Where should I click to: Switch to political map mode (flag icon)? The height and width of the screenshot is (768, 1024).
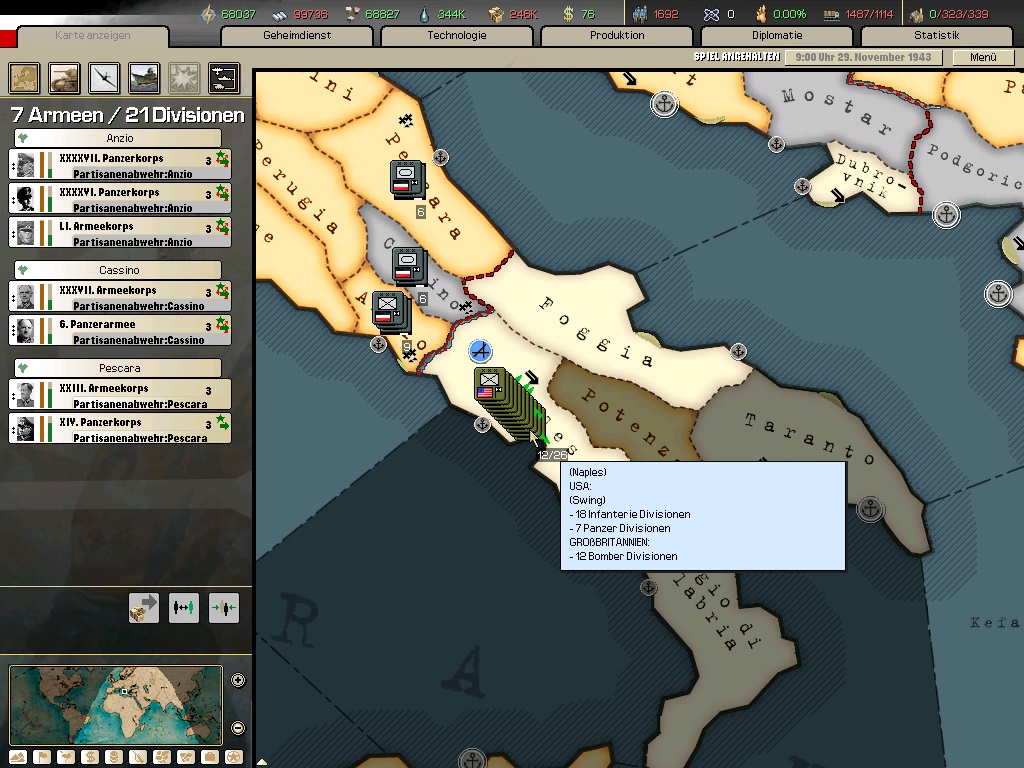click(x=42, y=757)
